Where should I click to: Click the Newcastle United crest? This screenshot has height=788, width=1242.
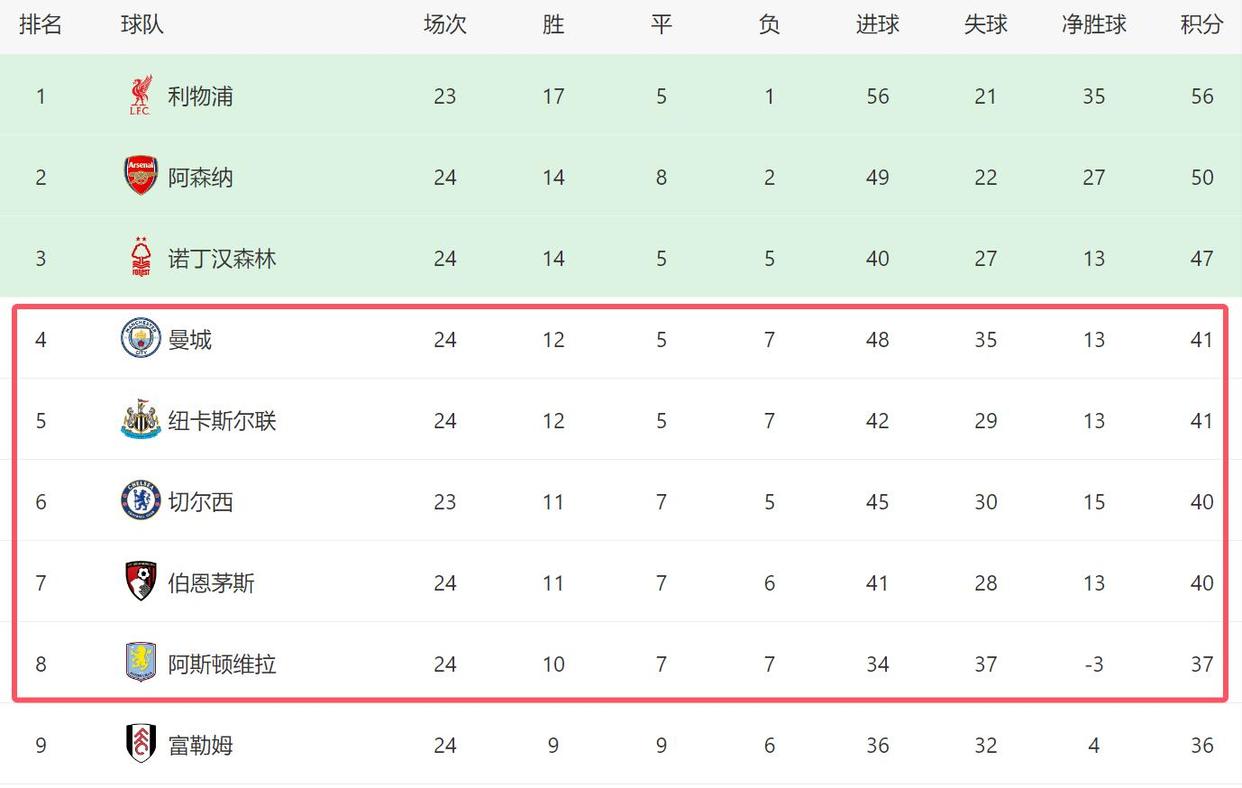pos(141,420)
